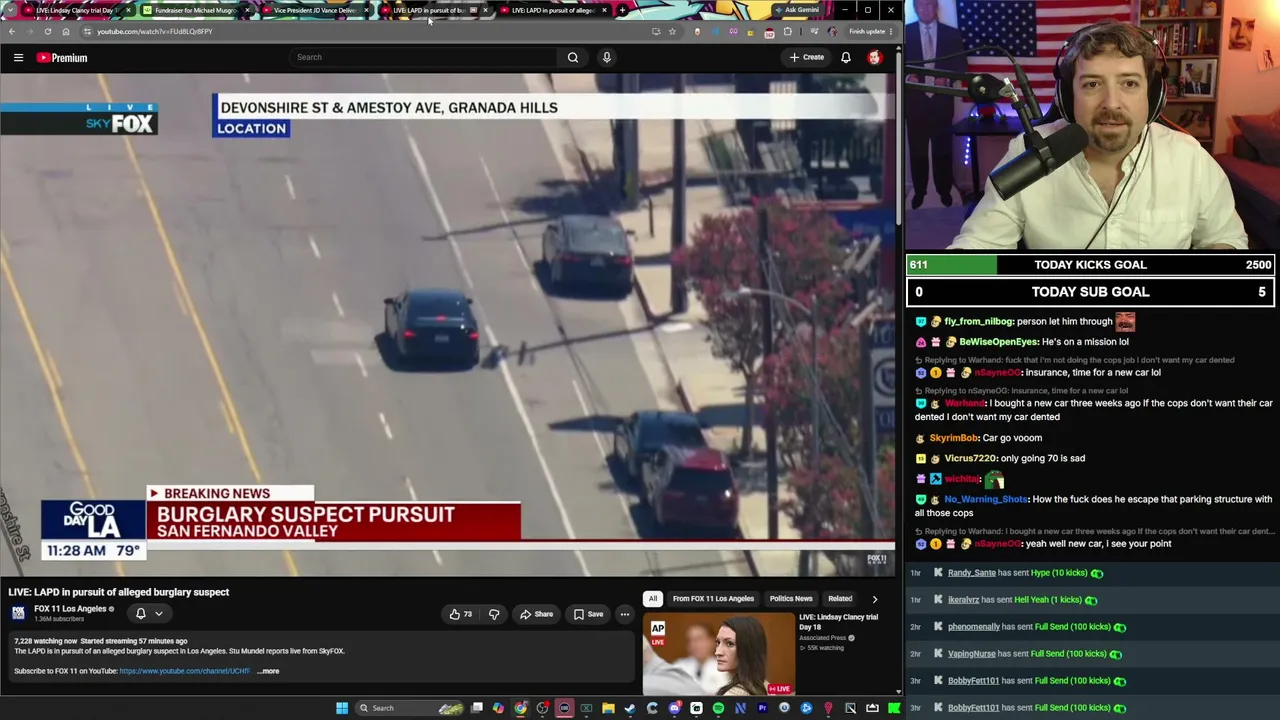Viewport: 1280px width, 720px height.
Task: Switch to the Lindsay Clancy trial tab
Action: coord(77,10)
